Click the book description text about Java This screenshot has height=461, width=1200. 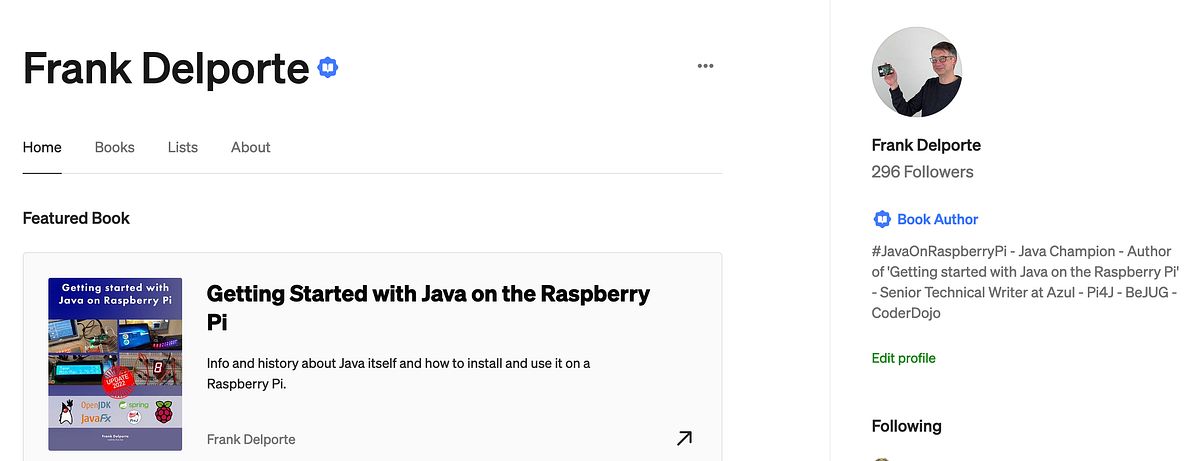pos(398,373)
